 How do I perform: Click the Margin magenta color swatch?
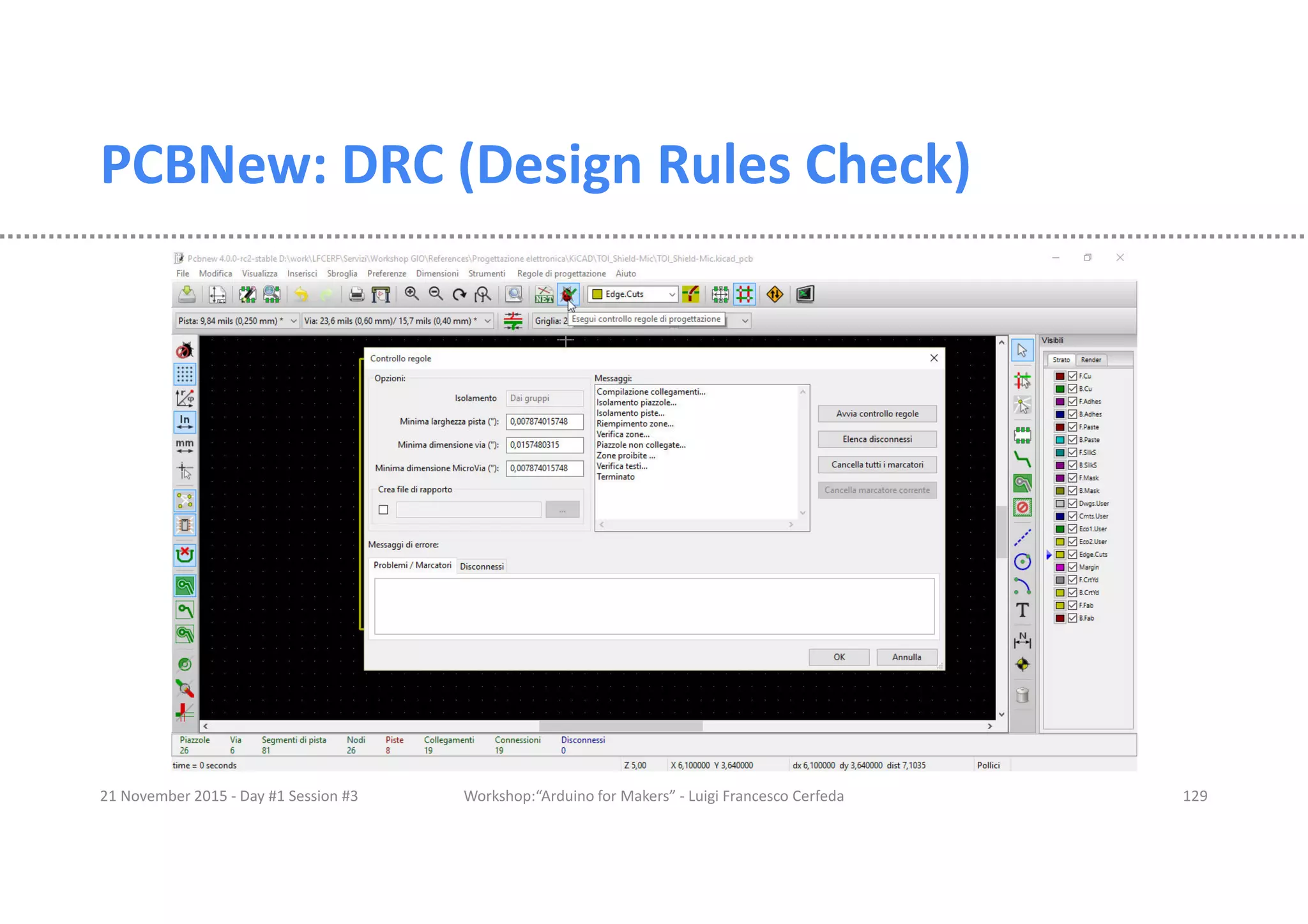coord(1060,567)
